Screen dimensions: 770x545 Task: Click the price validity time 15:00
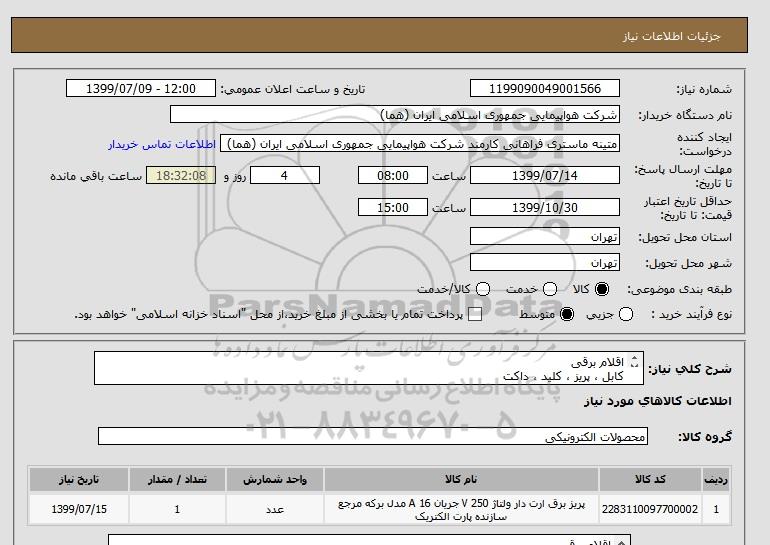pyautogui.click(x=393, y=207)
